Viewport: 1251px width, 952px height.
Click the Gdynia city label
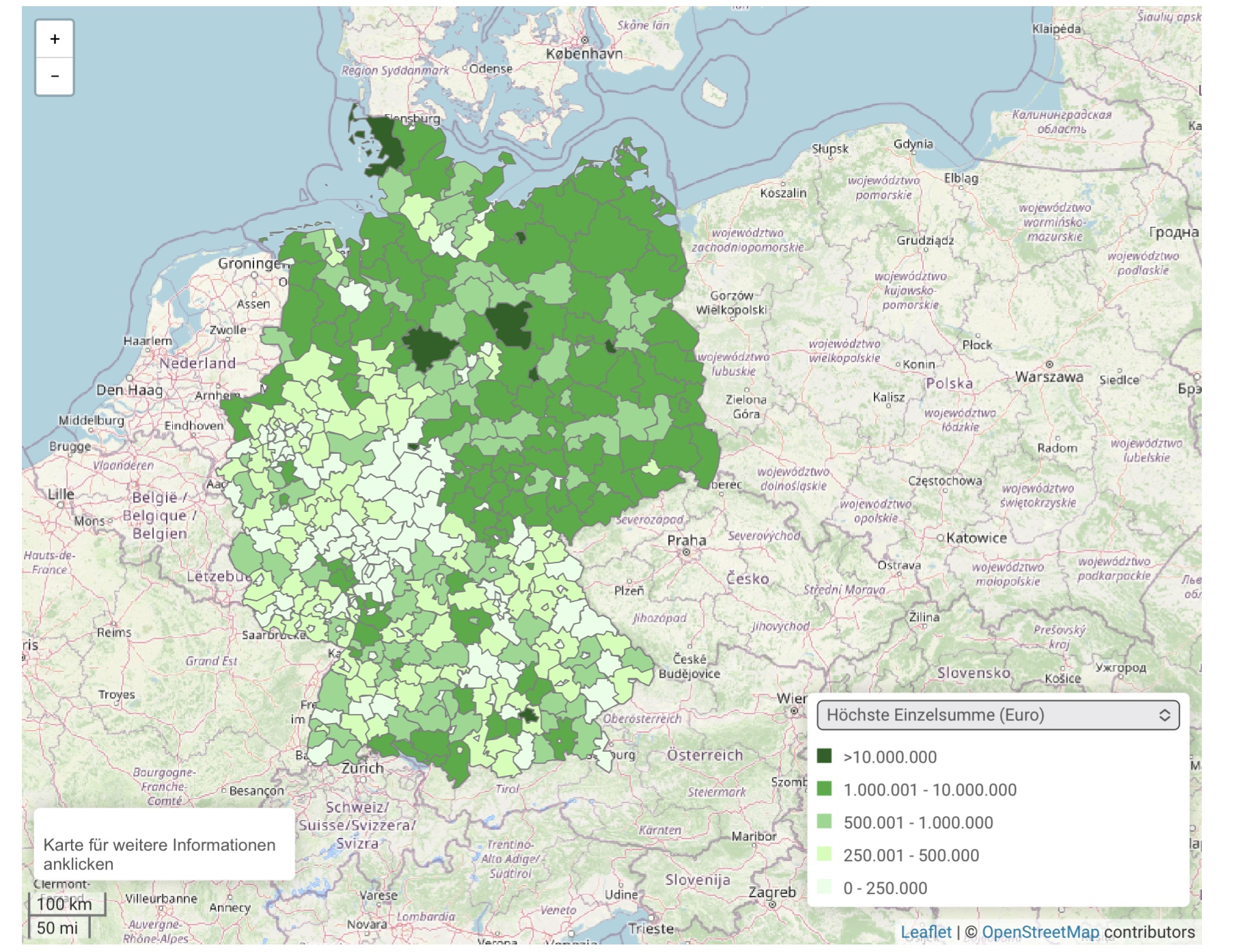(x=913, y=144)
